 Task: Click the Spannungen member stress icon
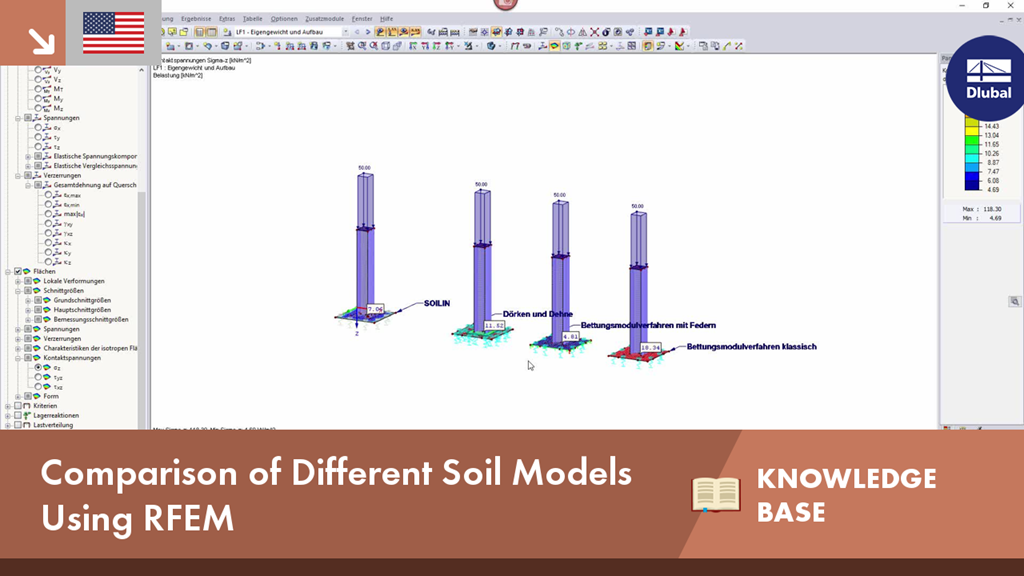pyautogui.click(x=37, y=118)
